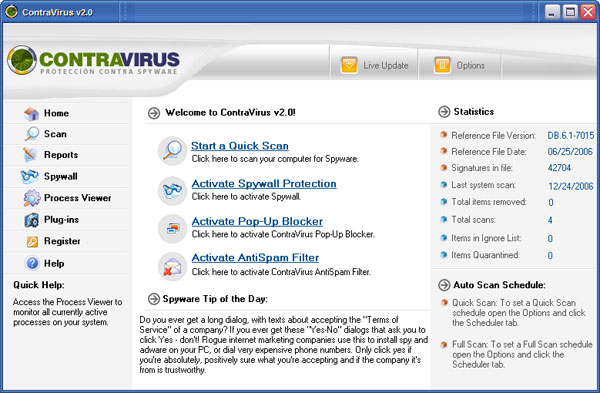Click the AntiSpam Filter envelope icon
Viewport: 600px width, 393px height.
pyautogui.click(x=172, y=266)
